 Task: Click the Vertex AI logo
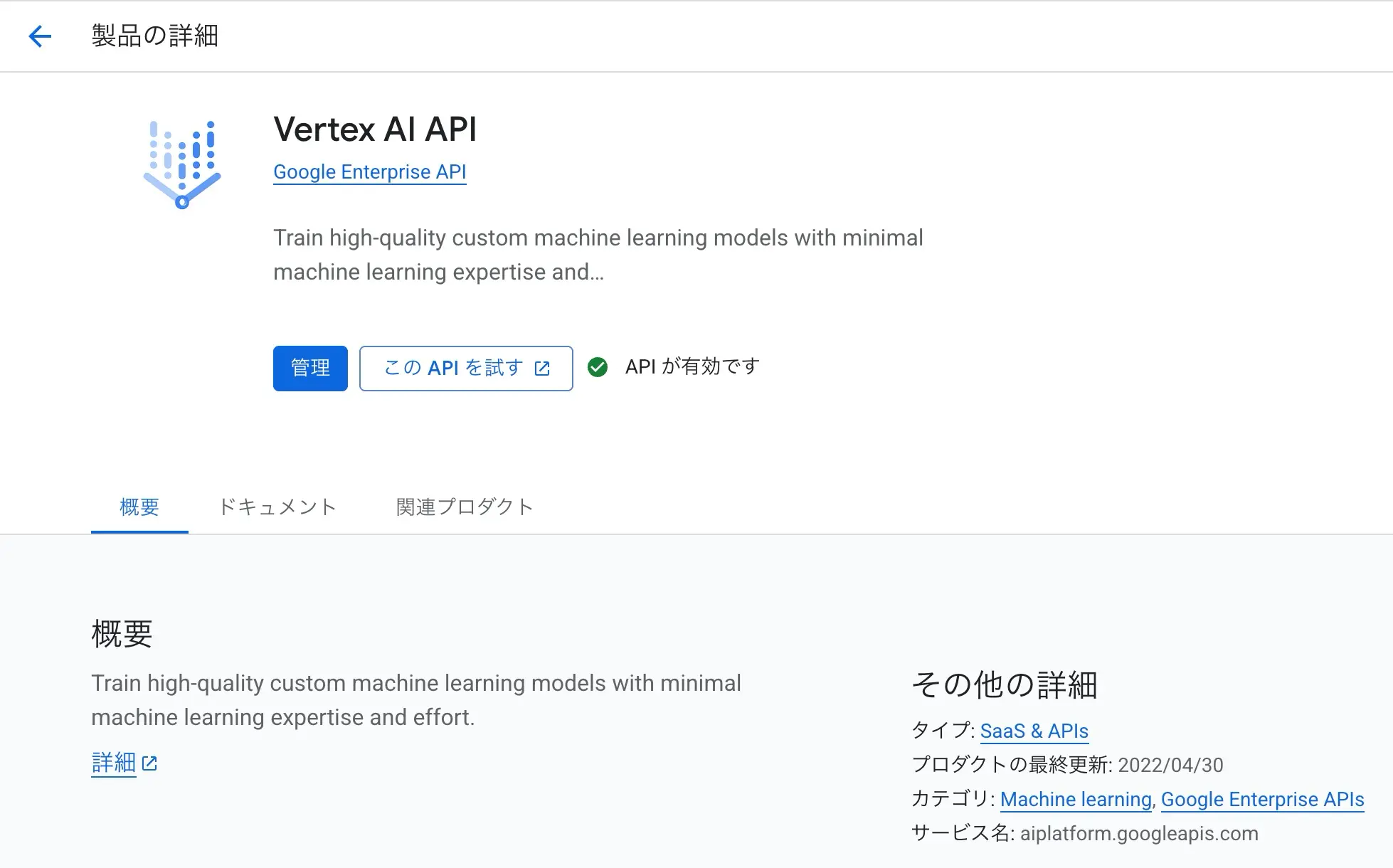[182, 164]
